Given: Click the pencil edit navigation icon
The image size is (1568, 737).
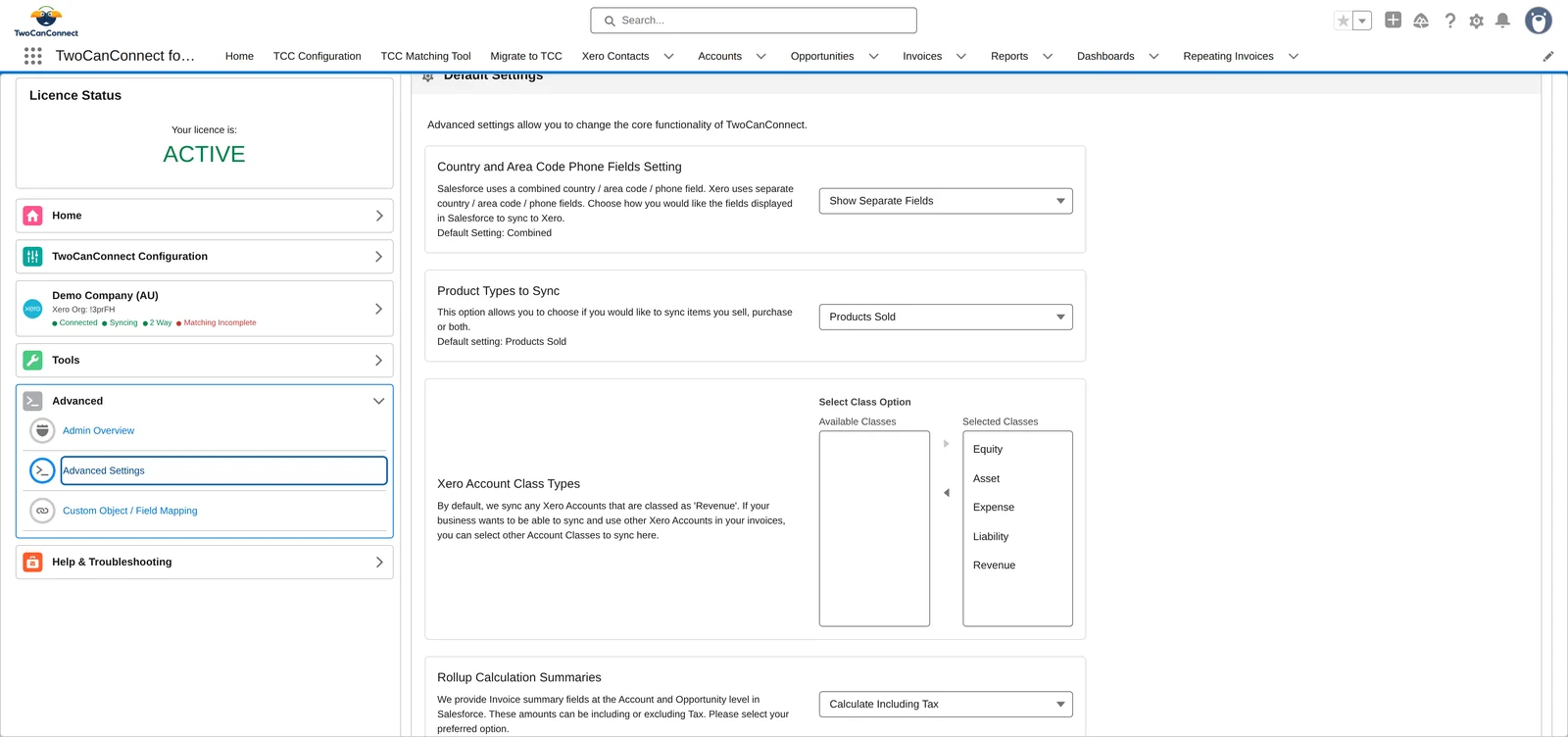Looking at the screenshot, I should point(1548,56).
